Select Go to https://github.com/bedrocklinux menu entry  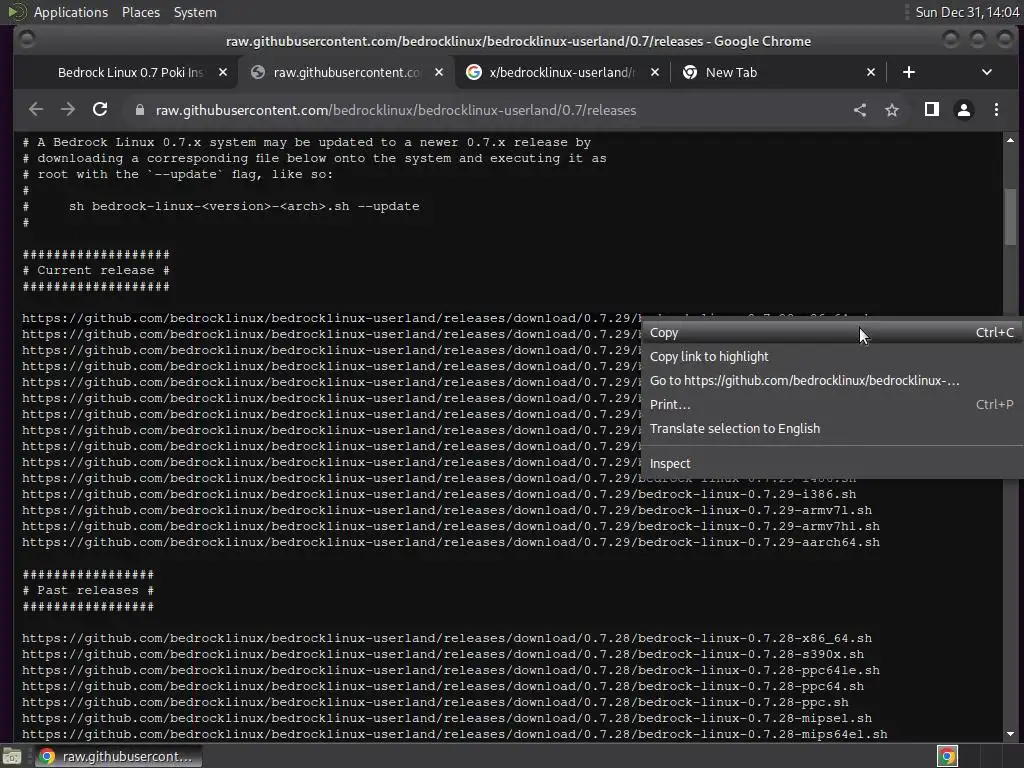tap(832, 381)
